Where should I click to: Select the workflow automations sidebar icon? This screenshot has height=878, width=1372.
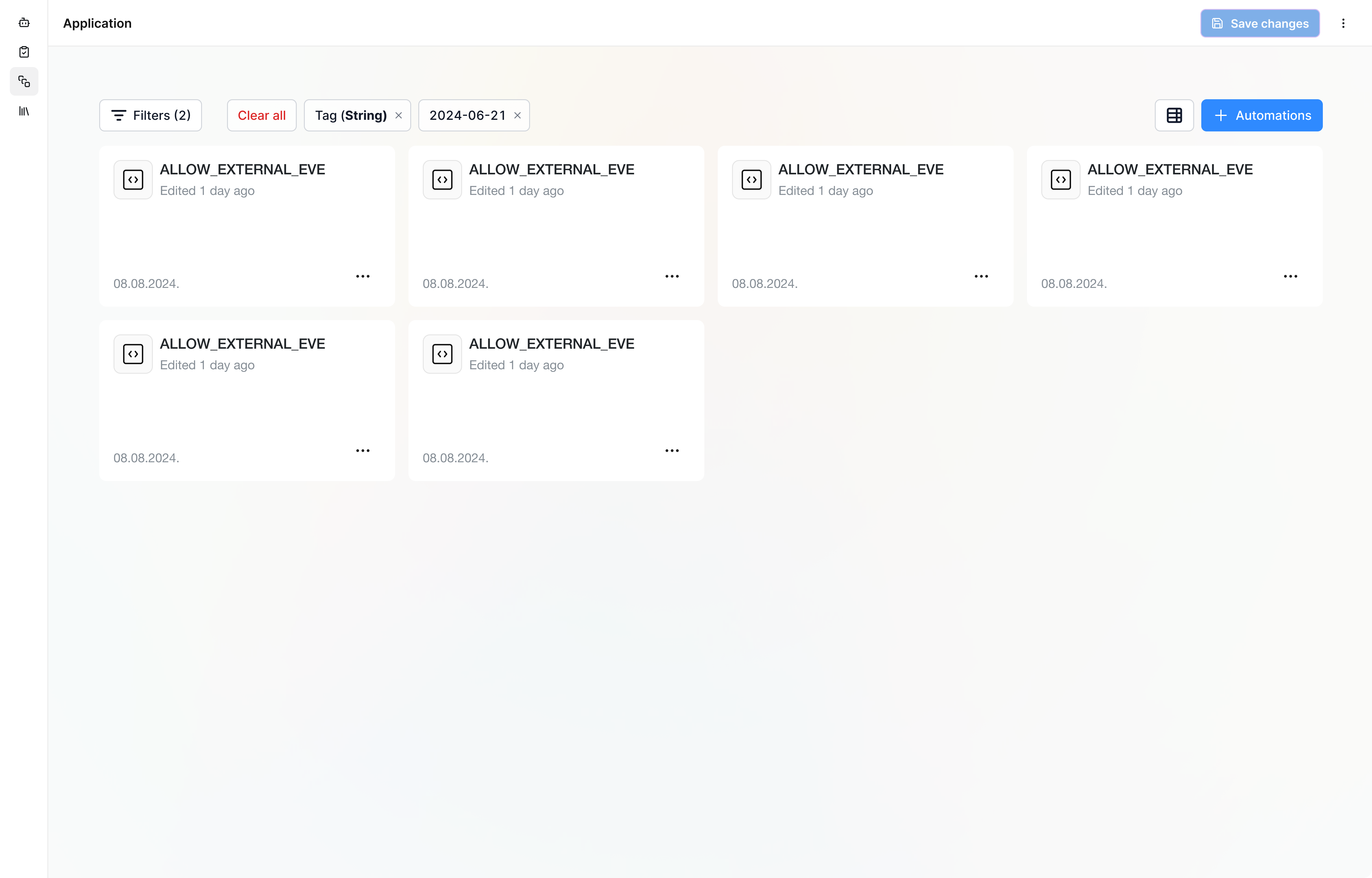(x=24, y=82)
